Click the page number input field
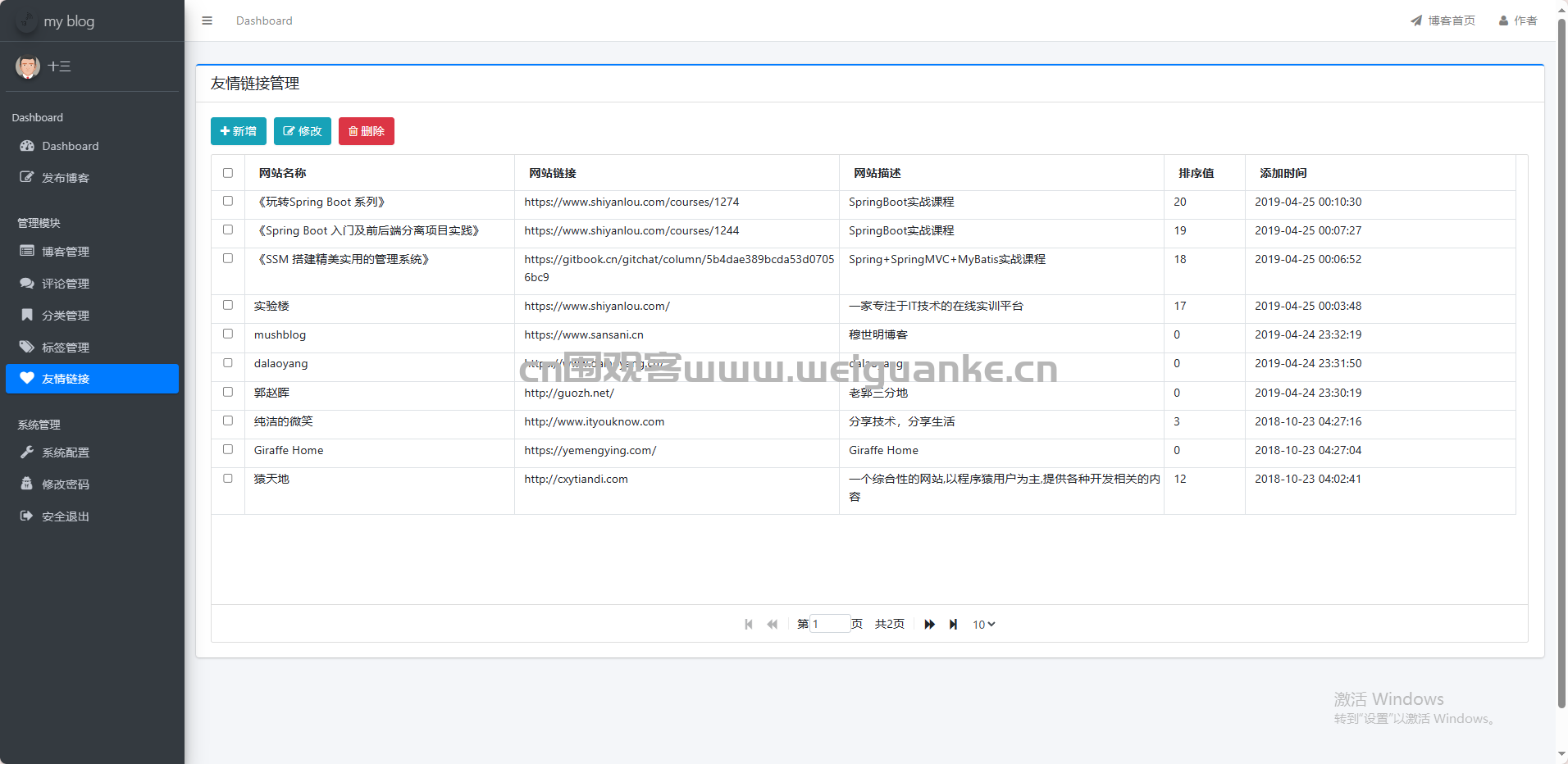This screenshot has height=764, width=1568. 830,624
